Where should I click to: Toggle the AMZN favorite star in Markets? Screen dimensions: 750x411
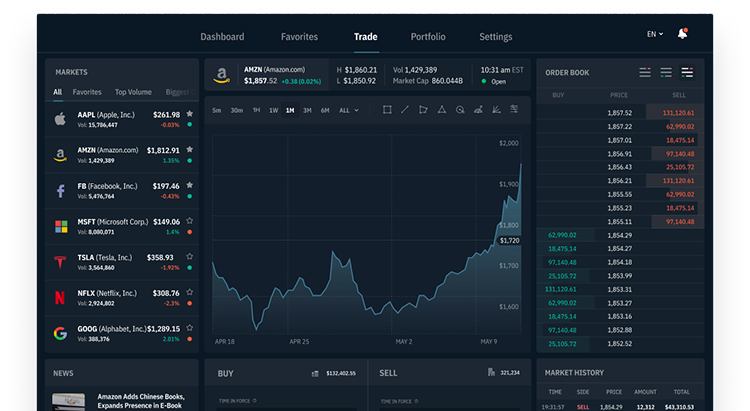pyautogui.click(x=190, y=149)
